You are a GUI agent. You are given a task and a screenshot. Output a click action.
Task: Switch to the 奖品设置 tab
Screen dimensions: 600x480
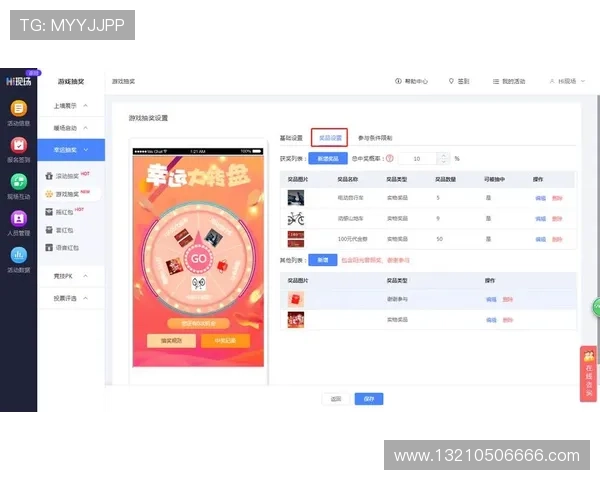tap(329, 137)
